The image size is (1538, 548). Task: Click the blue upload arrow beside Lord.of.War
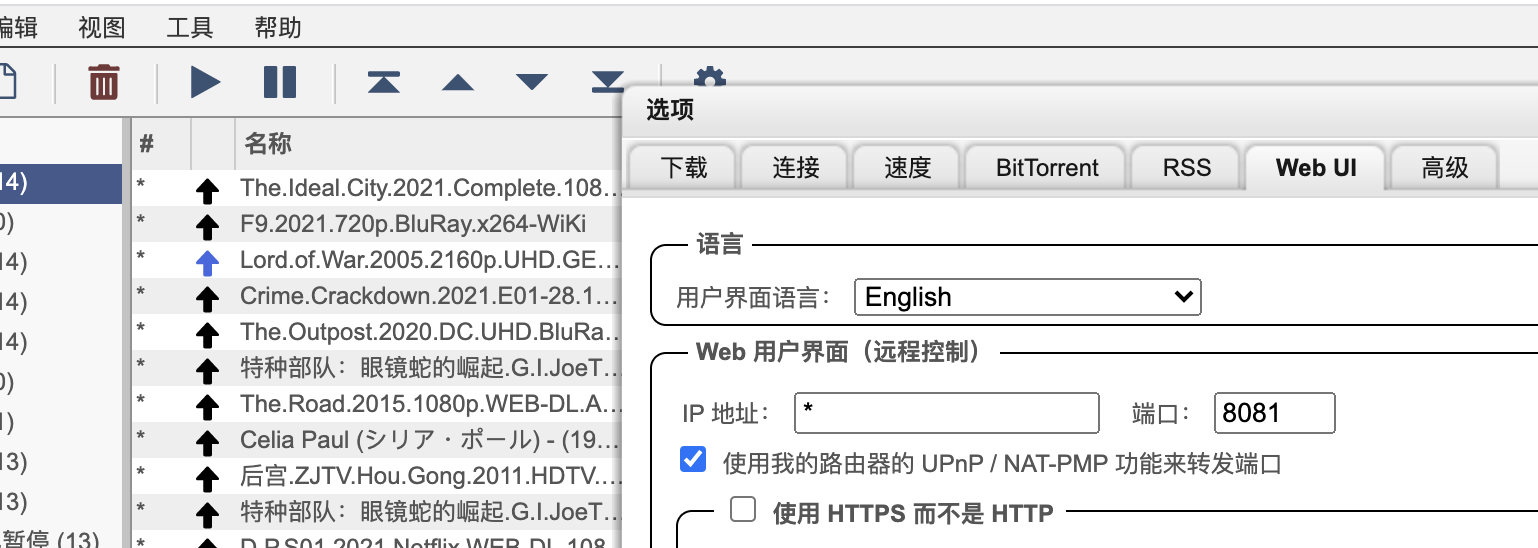(x=207, y=263)
